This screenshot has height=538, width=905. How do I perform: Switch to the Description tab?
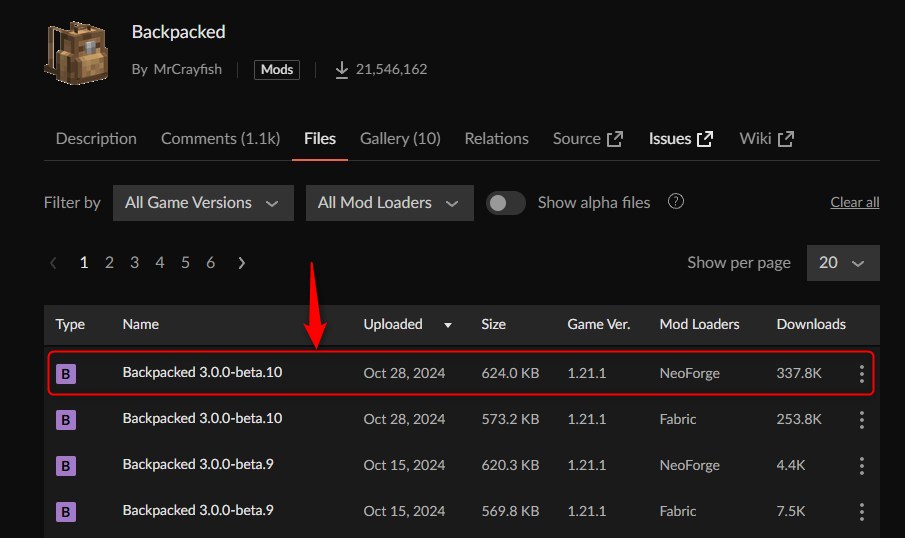tap(96, 139)
